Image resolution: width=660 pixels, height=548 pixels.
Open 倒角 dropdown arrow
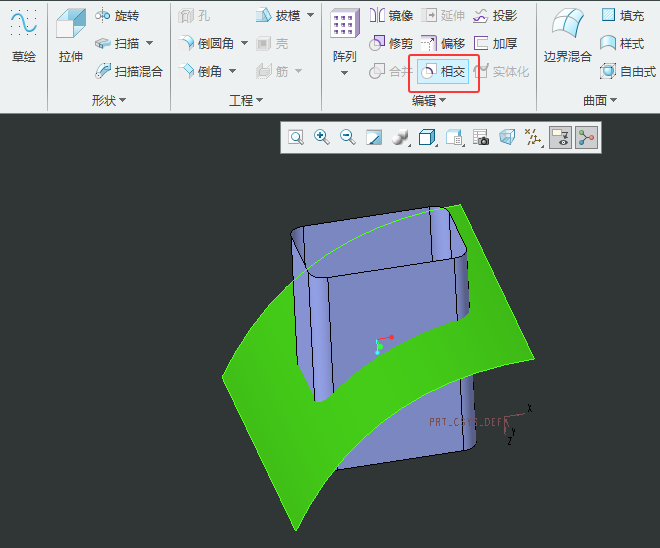pyautogui.click(x=232, y=71)
